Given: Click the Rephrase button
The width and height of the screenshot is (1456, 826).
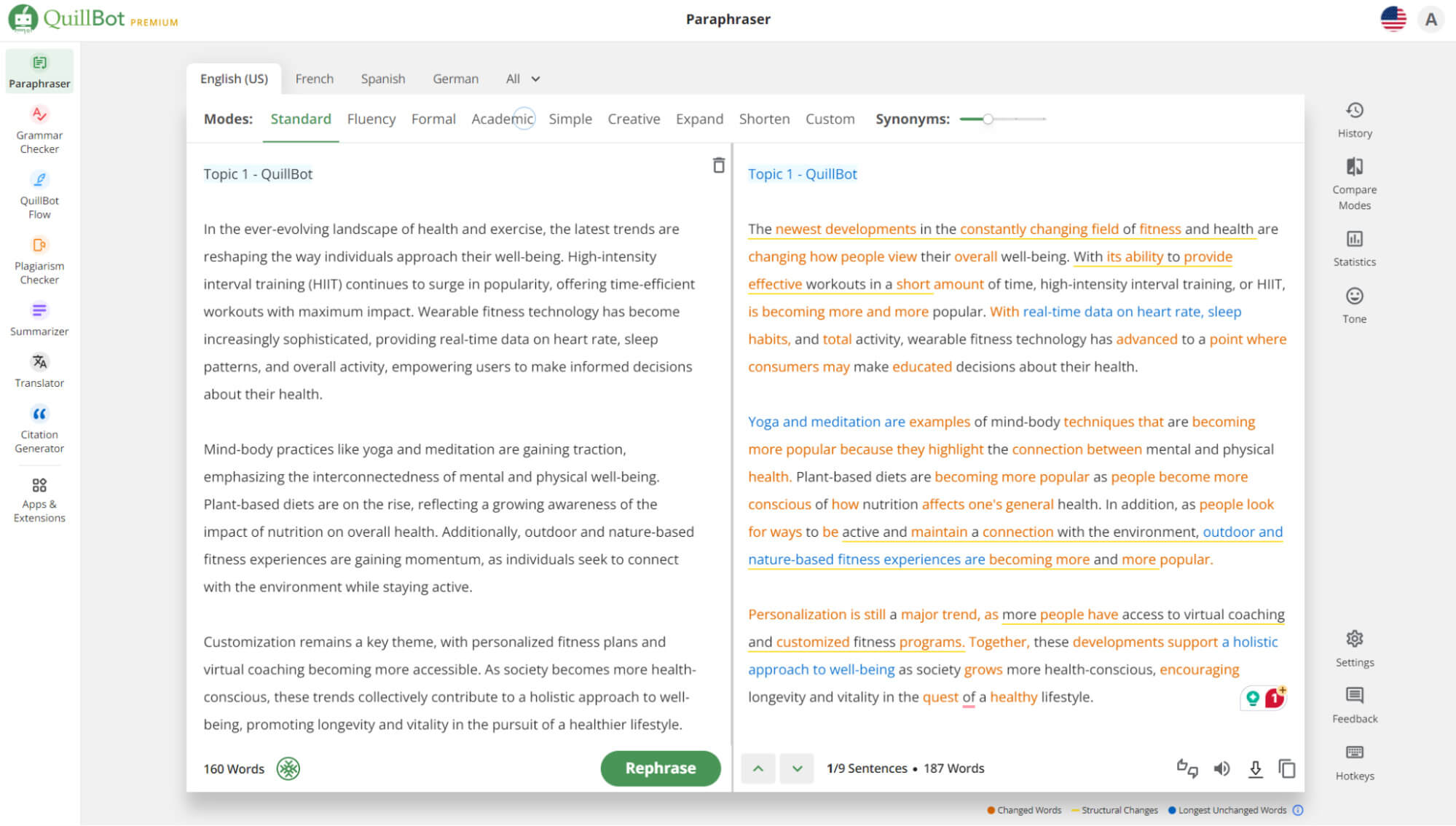Looking at the screenshot, I should [x=660, y=768].
